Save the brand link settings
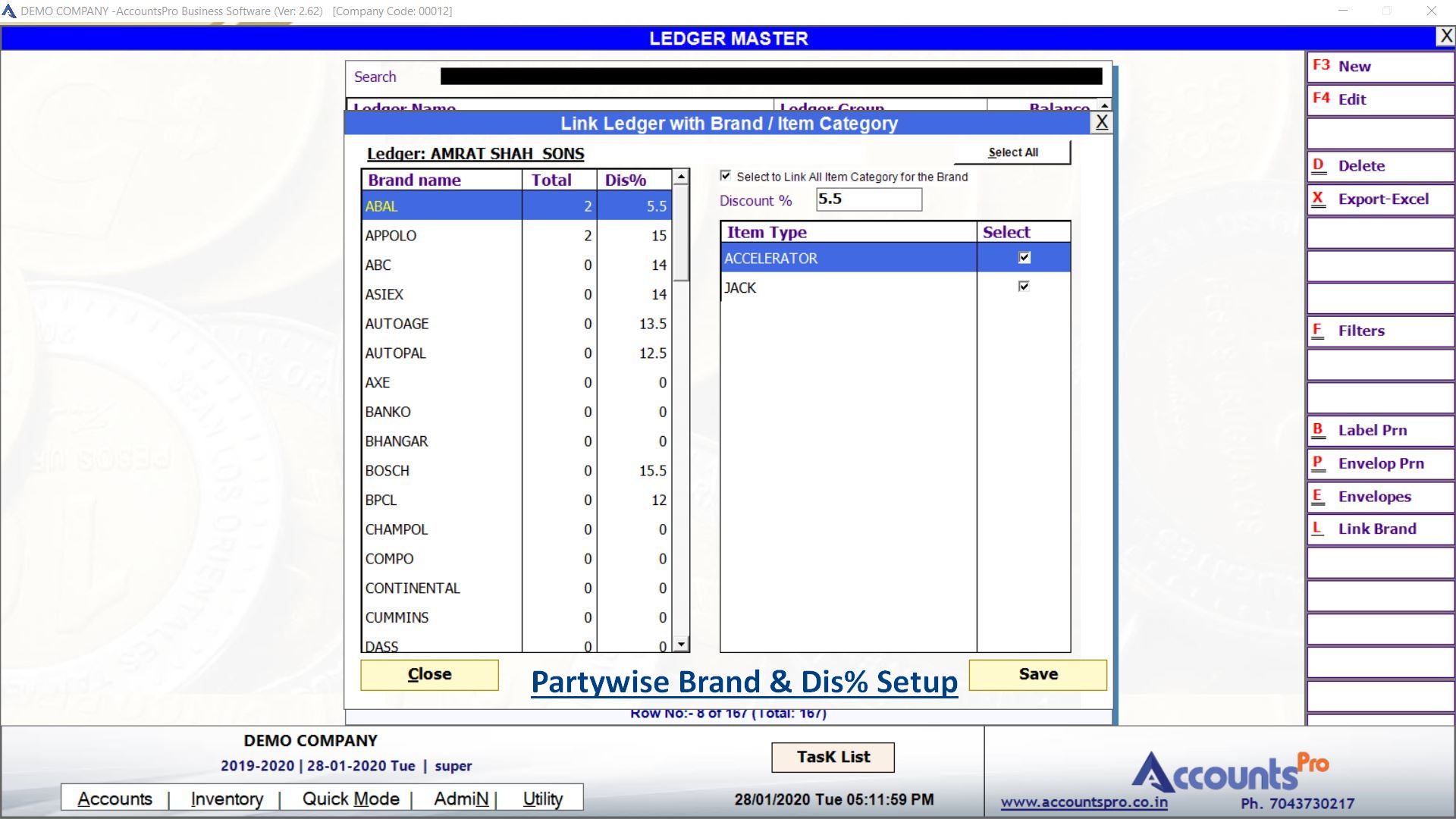The height and width of the screenshot is (819, 1456). [1037, 674]
